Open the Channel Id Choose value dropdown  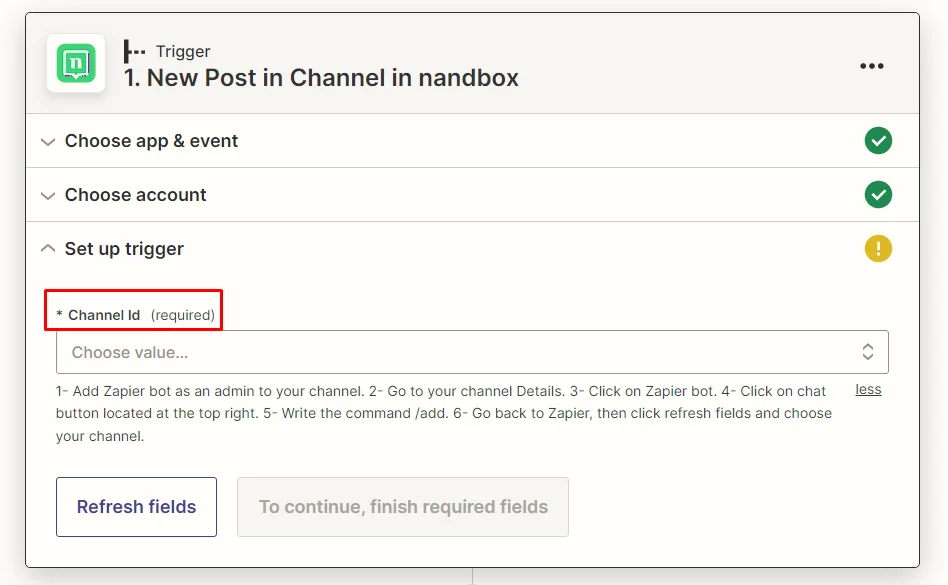(472, 352)
